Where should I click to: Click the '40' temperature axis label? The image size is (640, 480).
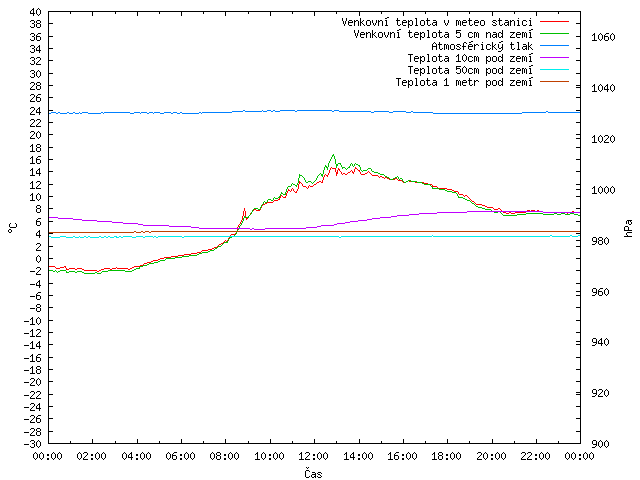(x=36, y=12)
